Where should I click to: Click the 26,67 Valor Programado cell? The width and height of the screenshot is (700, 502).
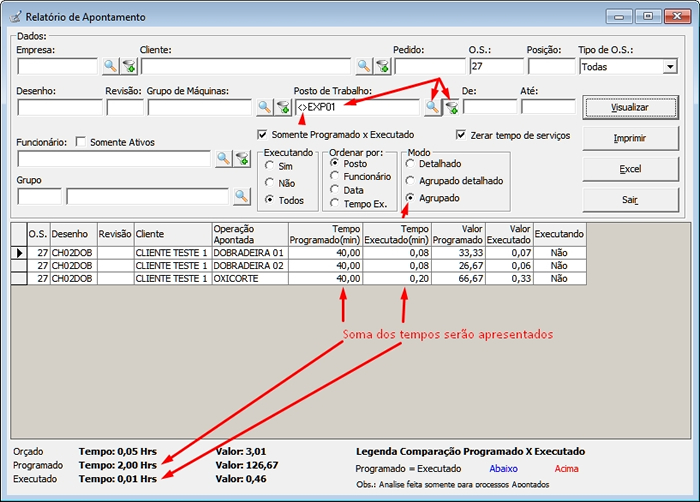458,266
